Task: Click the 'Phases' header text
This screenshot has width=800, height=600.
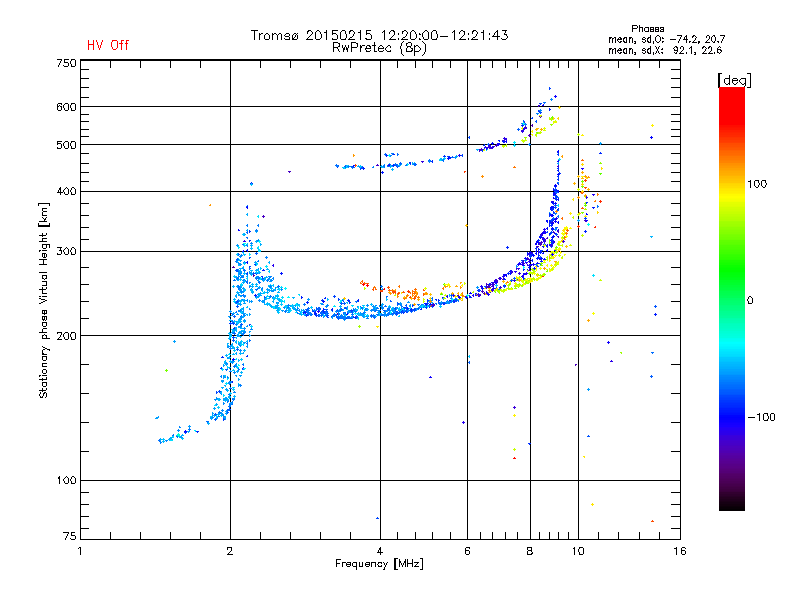Action: pos(647,29)
